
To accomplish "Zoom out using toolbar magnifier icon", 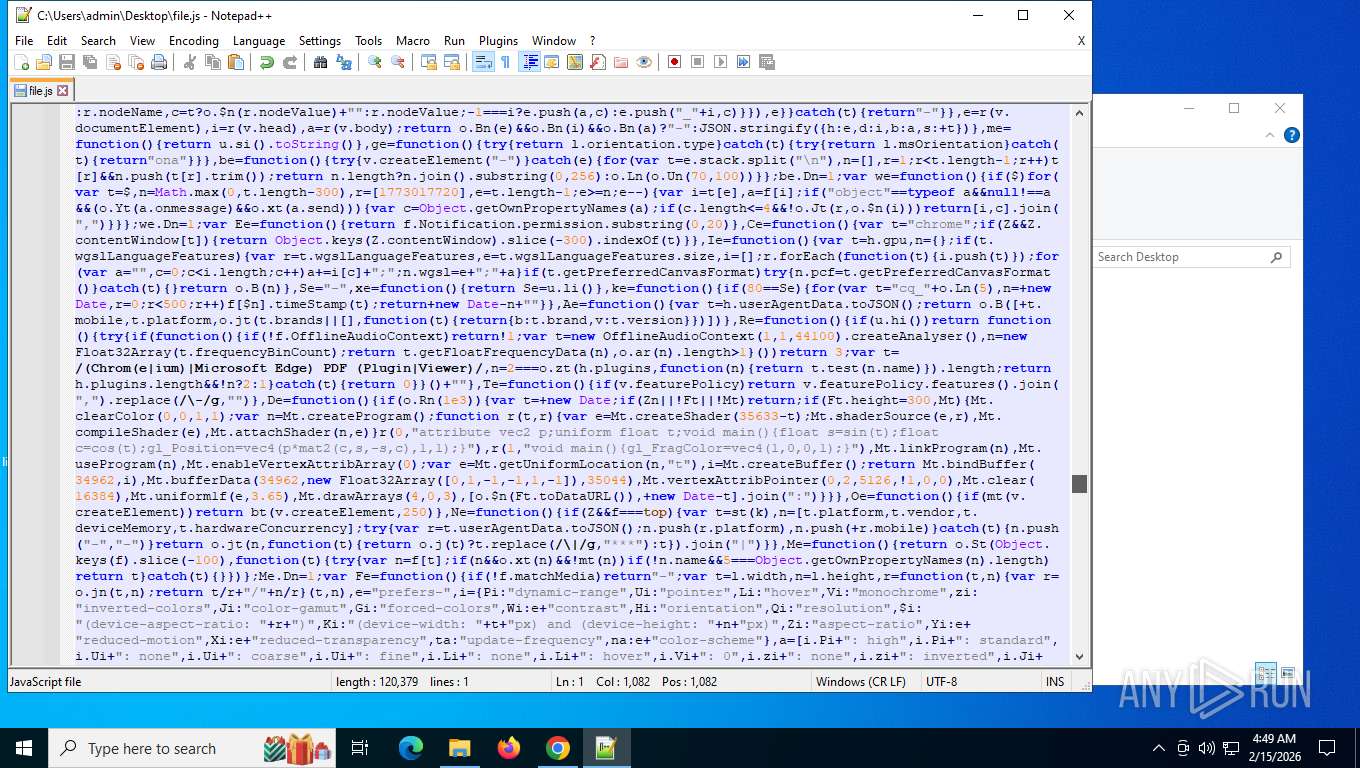I will pyautogui.click(x=398, y=62).
